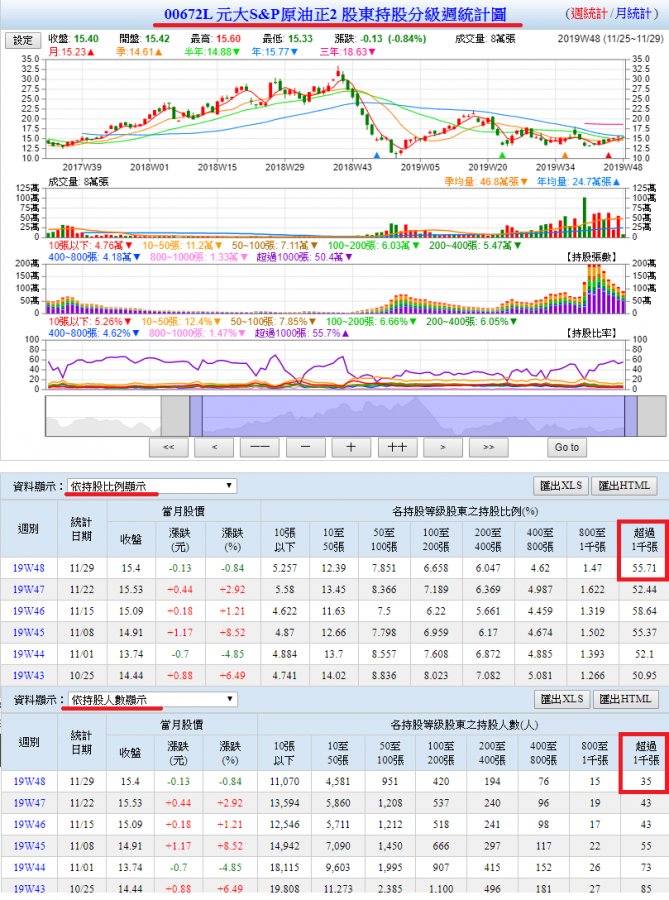Open week 19W47 in holder count table
Screen dimensions: 669x900
pyautogui.click(x=29, y=803)
